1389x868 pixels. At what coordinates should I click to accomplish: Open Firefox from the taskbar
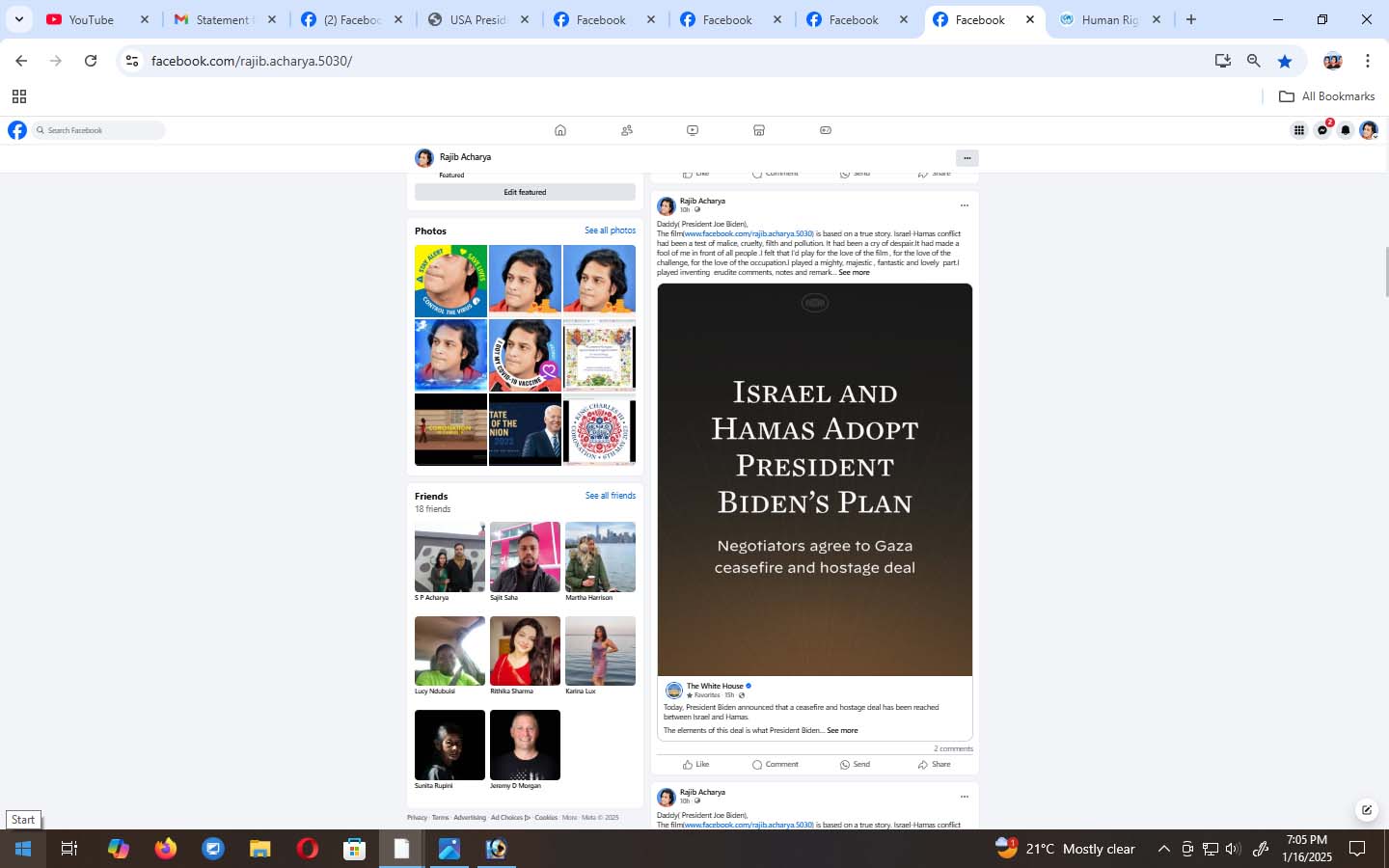point(166,849)
